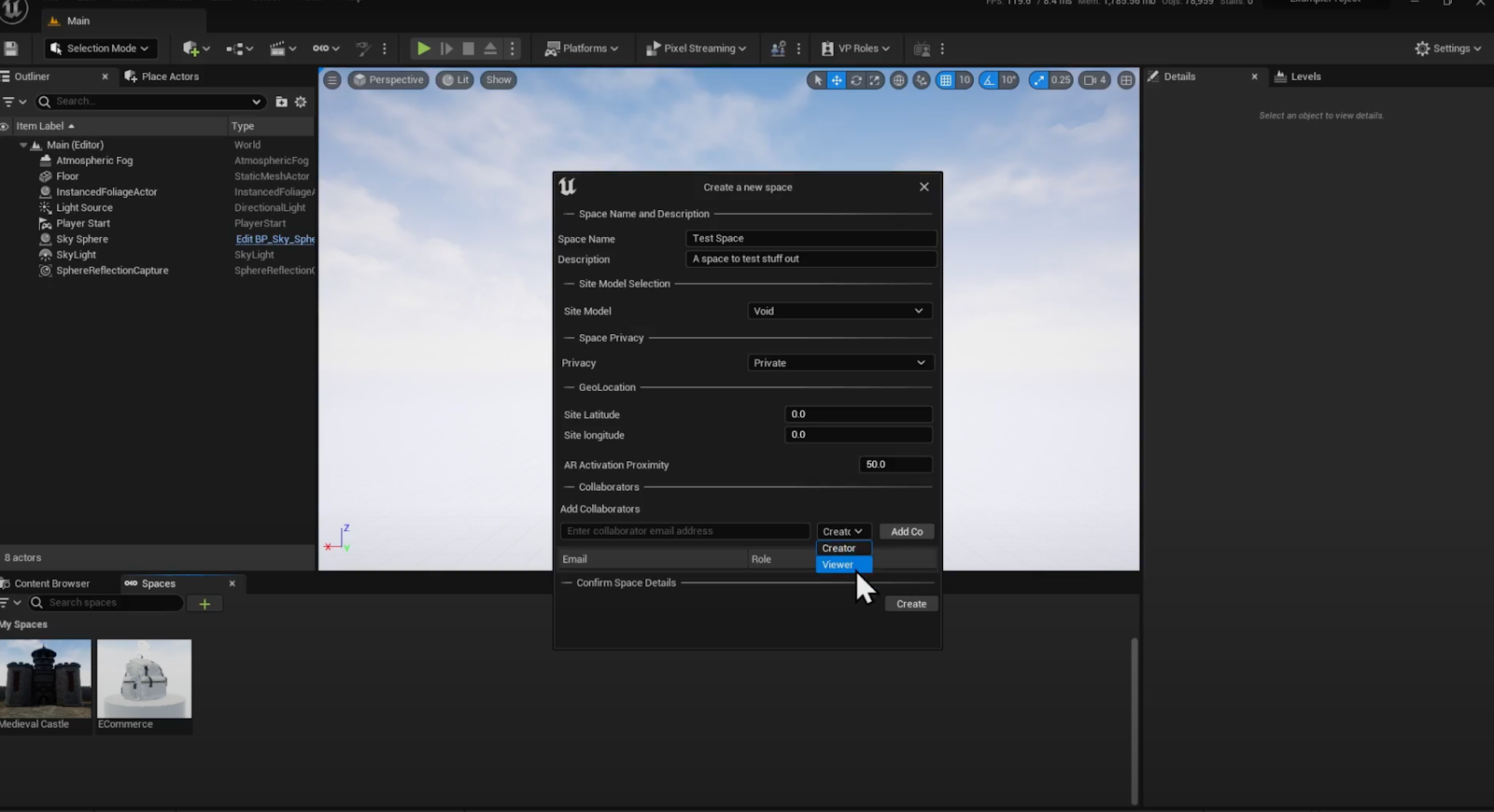Click the add folder icon in the Outliner
Screen dimensions: 1494x812
pos(281,102)
